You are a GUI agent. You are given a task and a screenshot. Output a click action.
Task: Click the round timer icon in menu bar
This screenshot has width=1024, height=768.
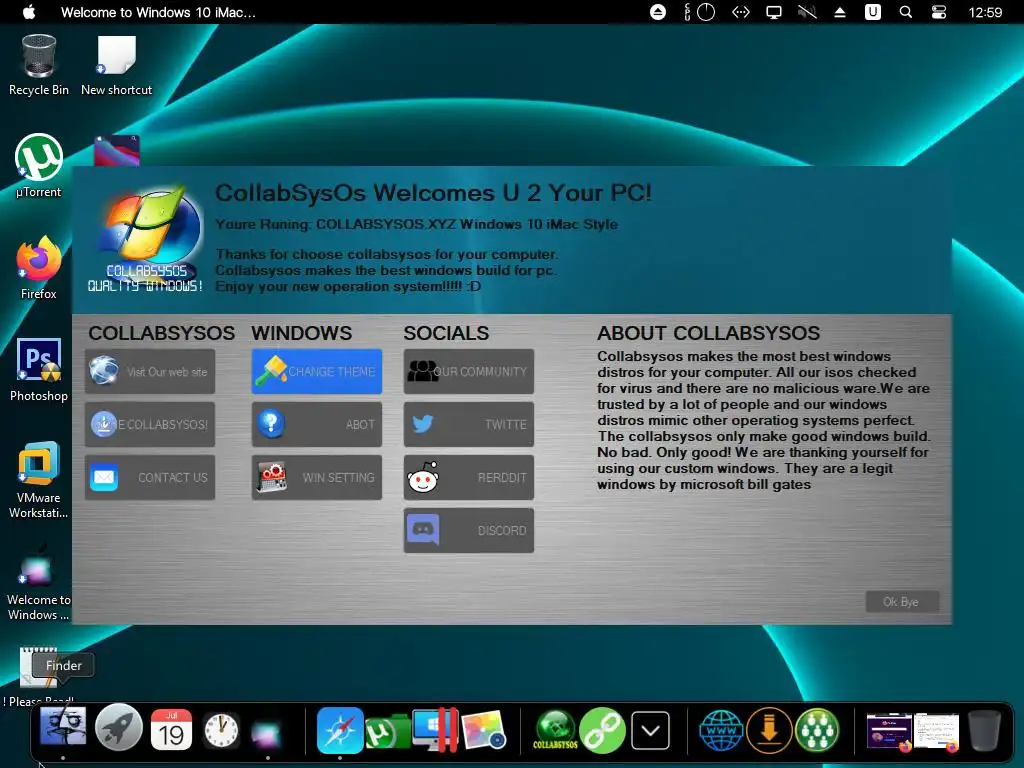click(x=706, y=12)
